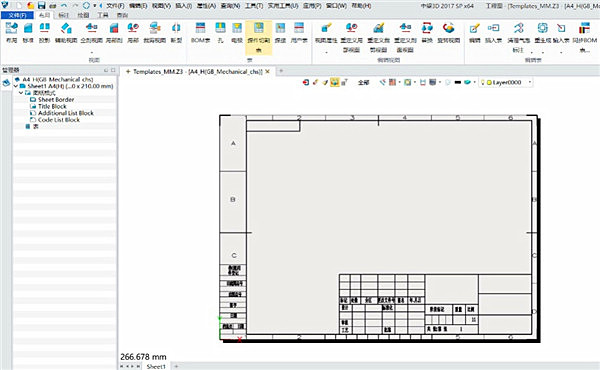The width and height of the screenshot is (600, 370).
Task: Open the 视图属性 view attributes tool
Action: 326,32
